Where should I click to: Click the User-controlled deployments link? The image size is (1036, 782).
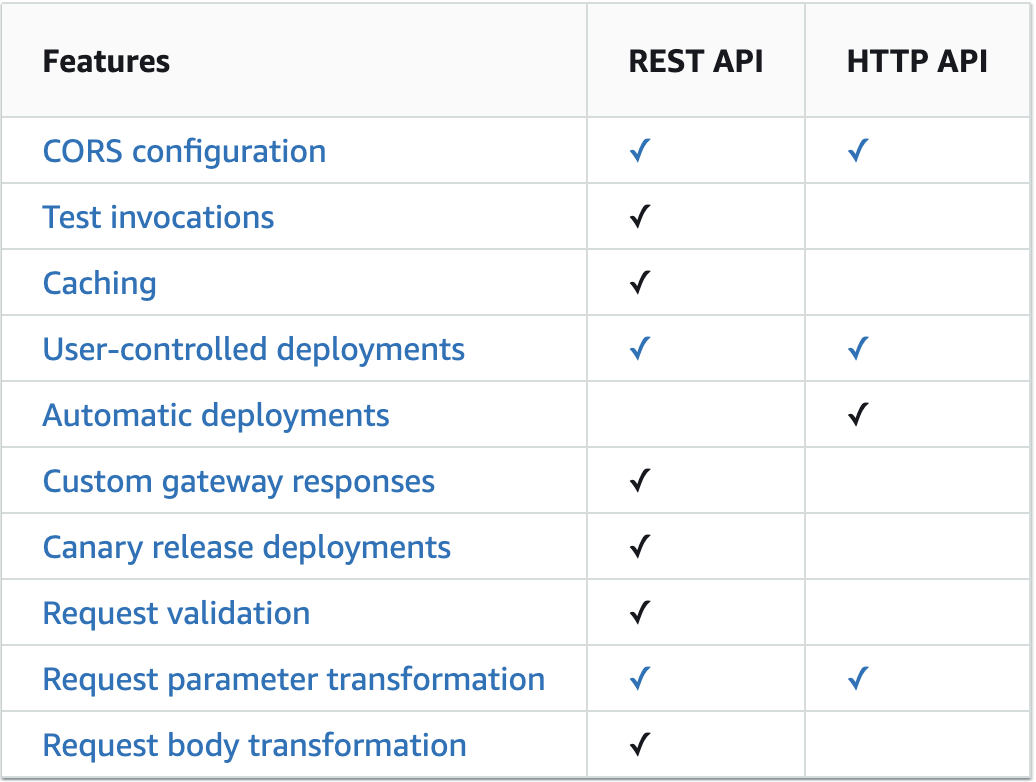[253, 350]
